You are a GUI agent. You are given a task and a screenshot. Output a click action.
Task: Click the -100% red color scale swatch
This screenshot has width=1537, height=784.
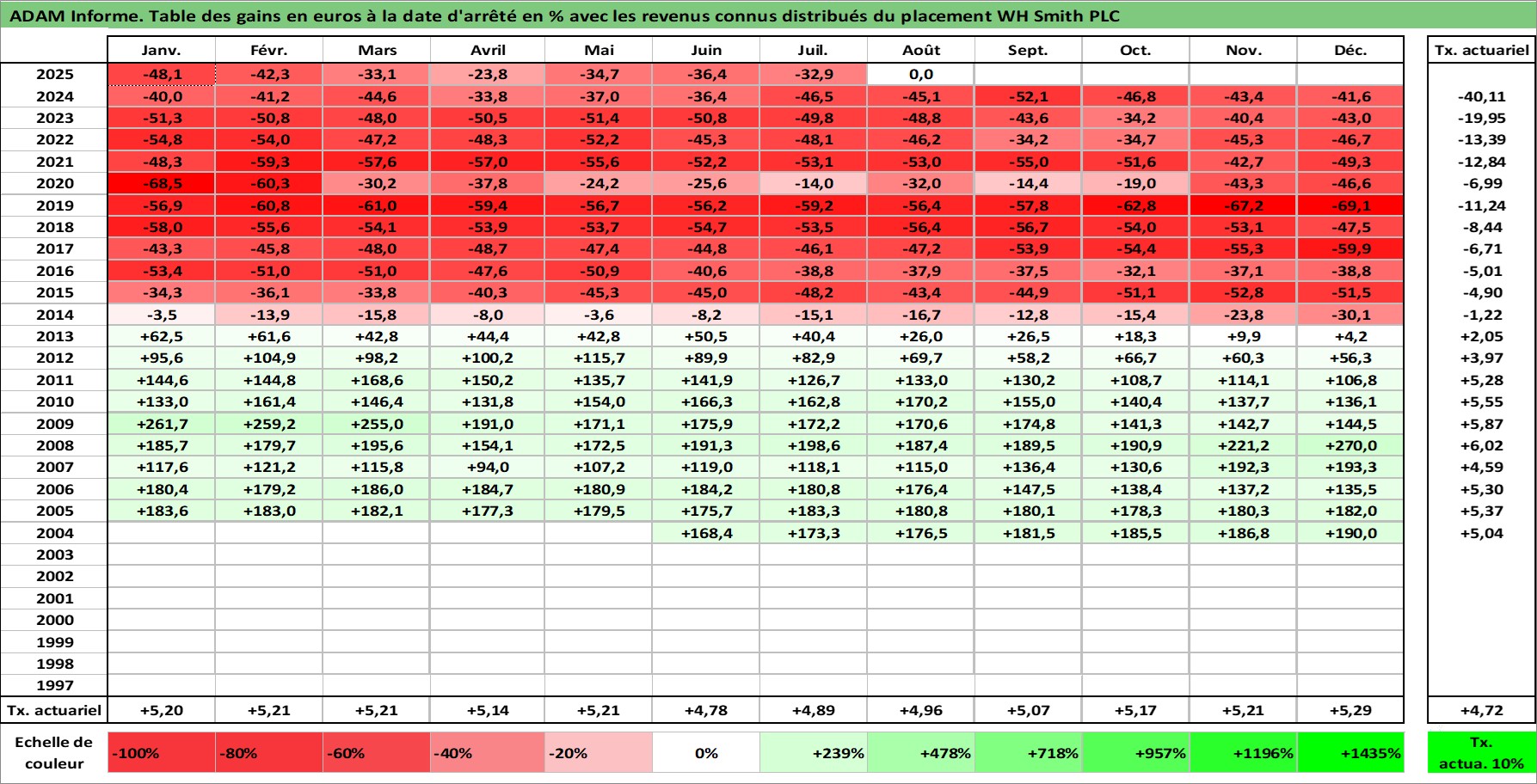point(161,753)
